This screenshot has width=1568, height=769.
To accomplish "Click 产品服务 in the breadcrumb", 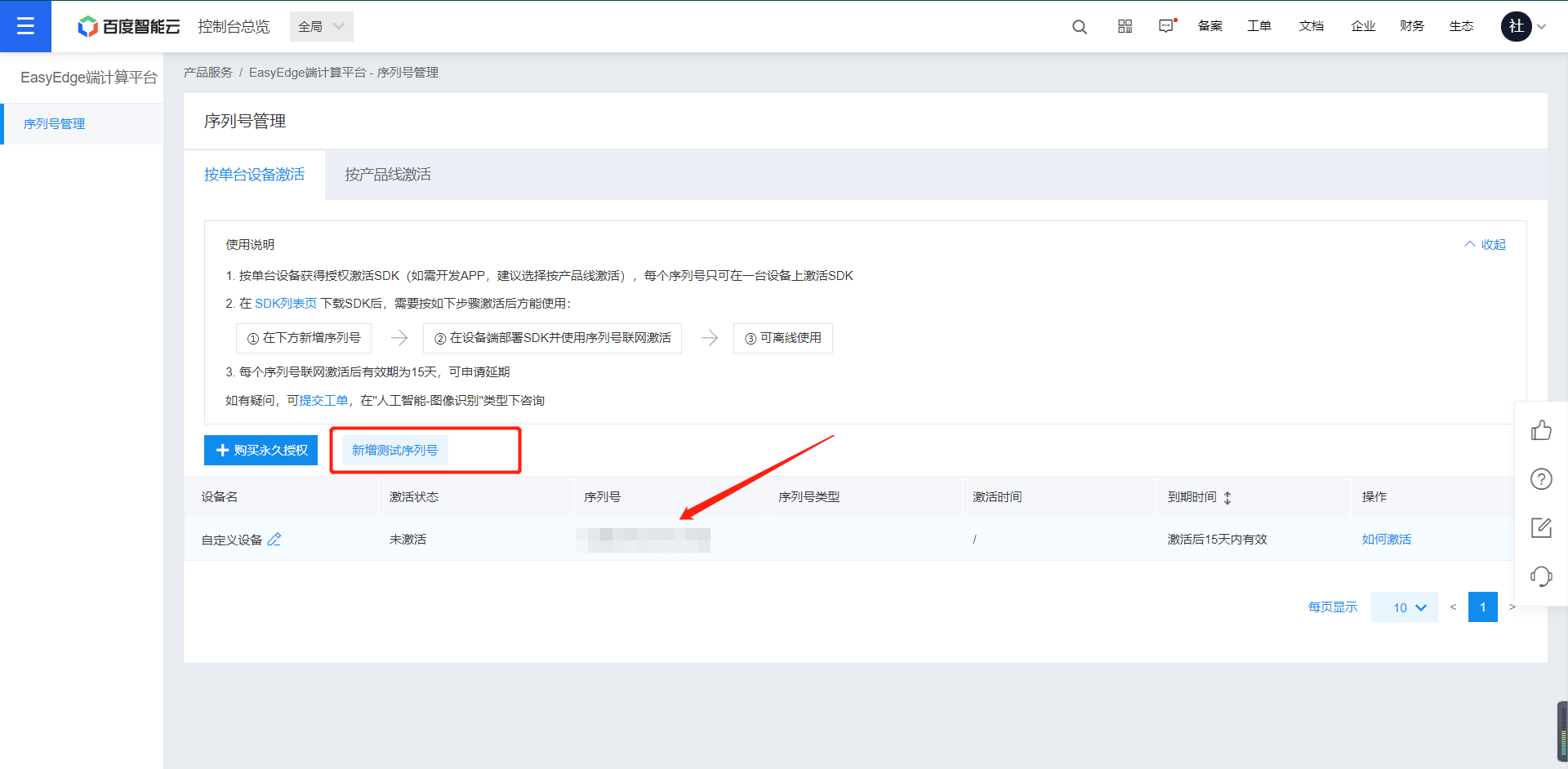I will pyautogui.click(x=208, y=73).
